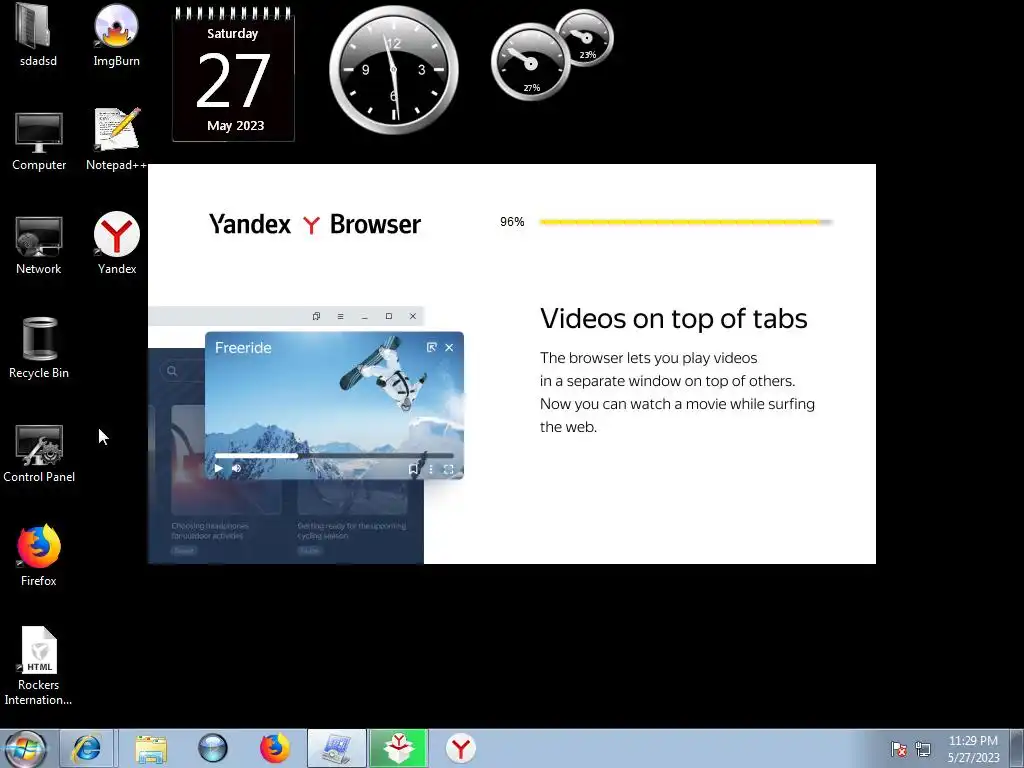This screenshot has height=768, width=1024.
Task: Mute the Freeride video volume icon
Action: (236, 468)
